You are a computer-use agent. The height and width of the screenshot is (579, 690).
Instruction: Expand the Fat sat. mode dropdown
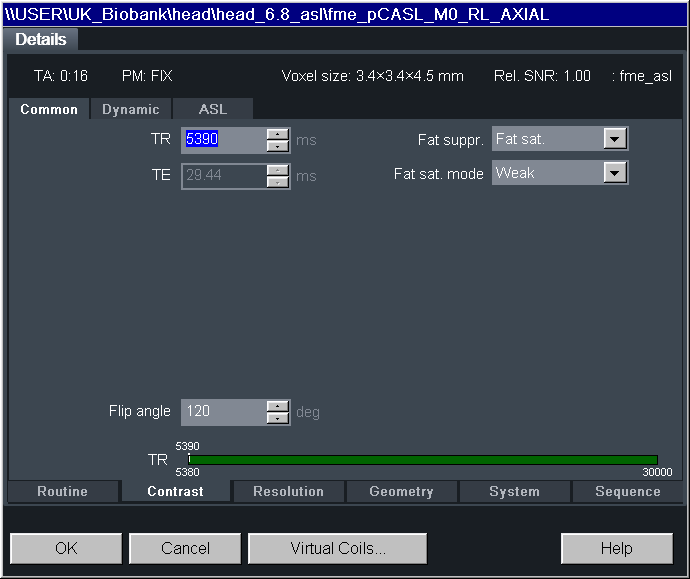click(615, 173)
